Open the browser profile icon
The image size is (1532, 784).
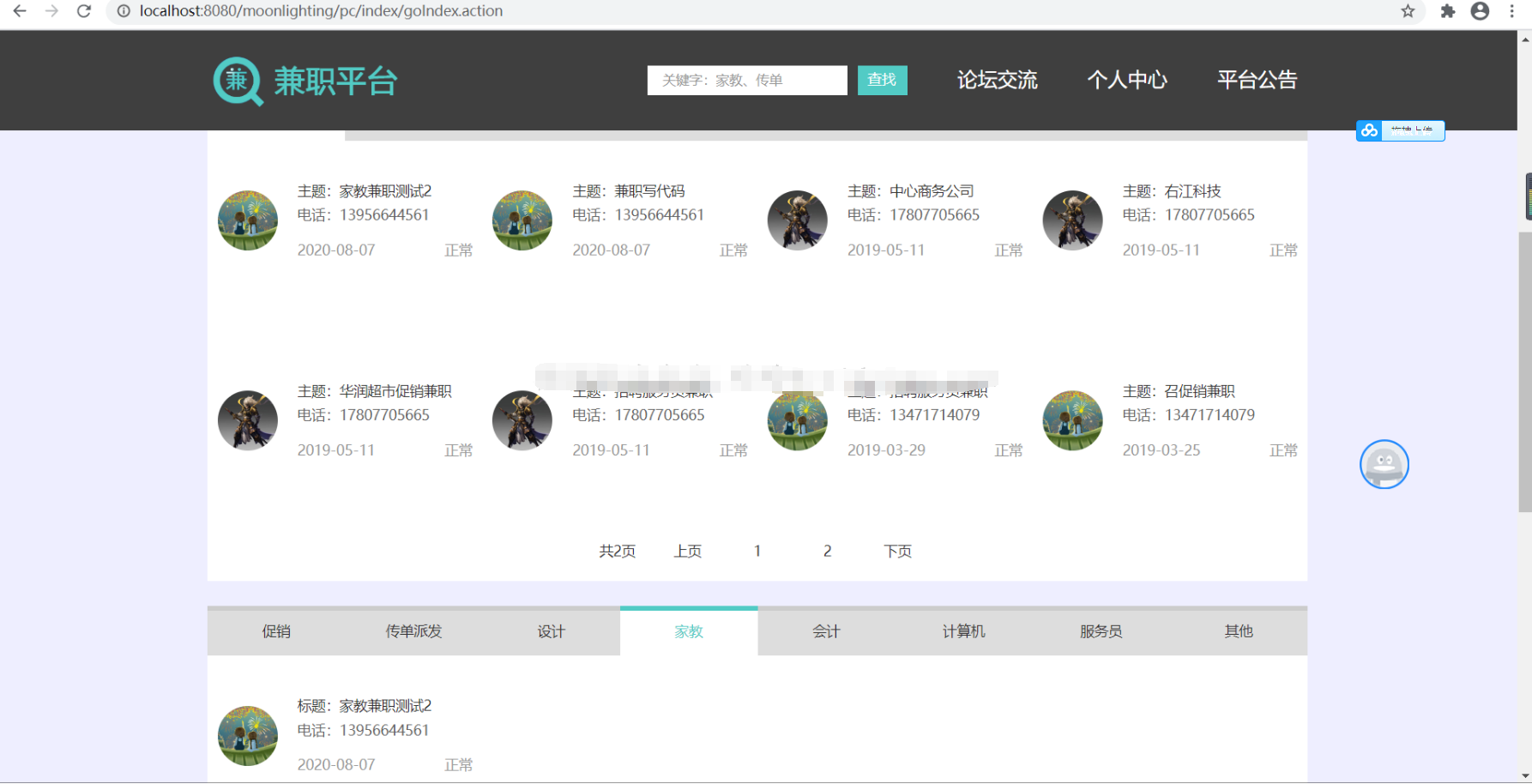click(x=1480, y=11)
